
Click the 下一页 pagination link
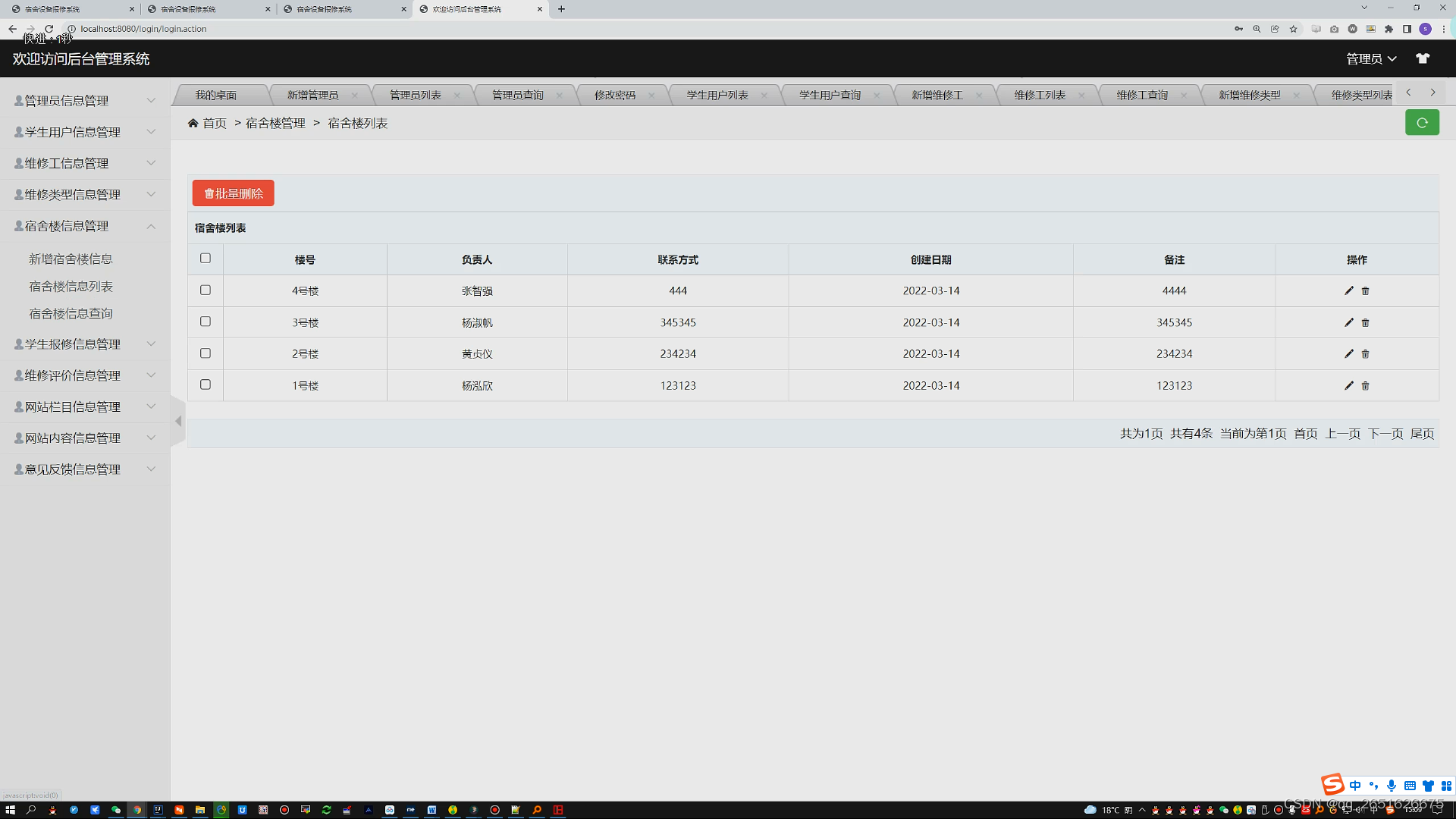(x=1385, y=434)
